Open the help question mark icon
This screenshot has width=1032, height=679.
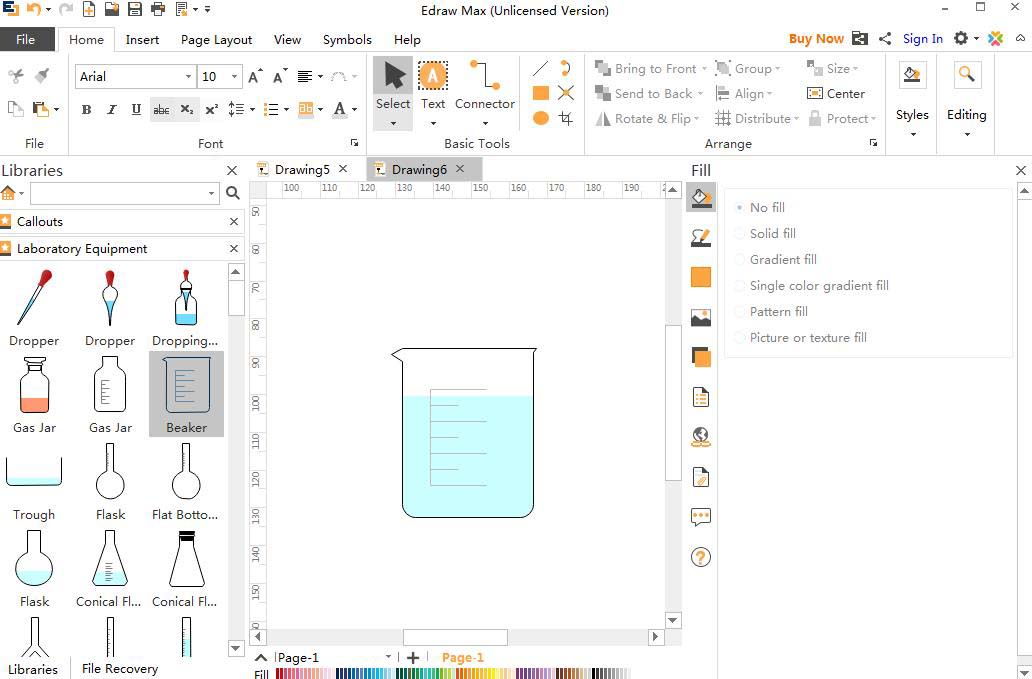(701, 557)
